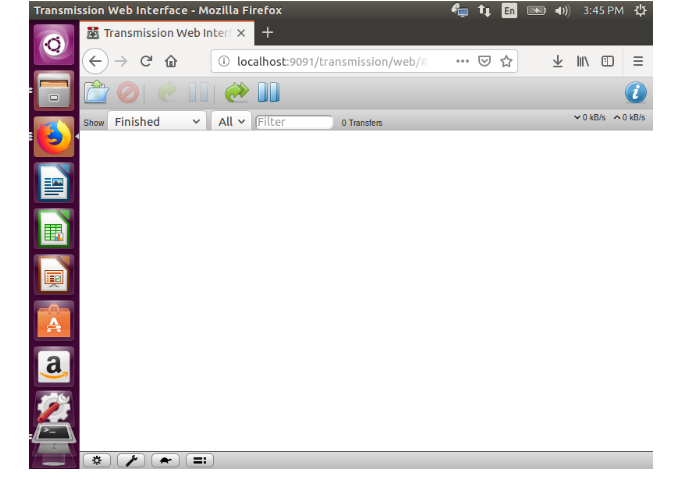Screen dimensions: 673x492
Task: Click the 0 Transfers count text
Action: [362, 123]
